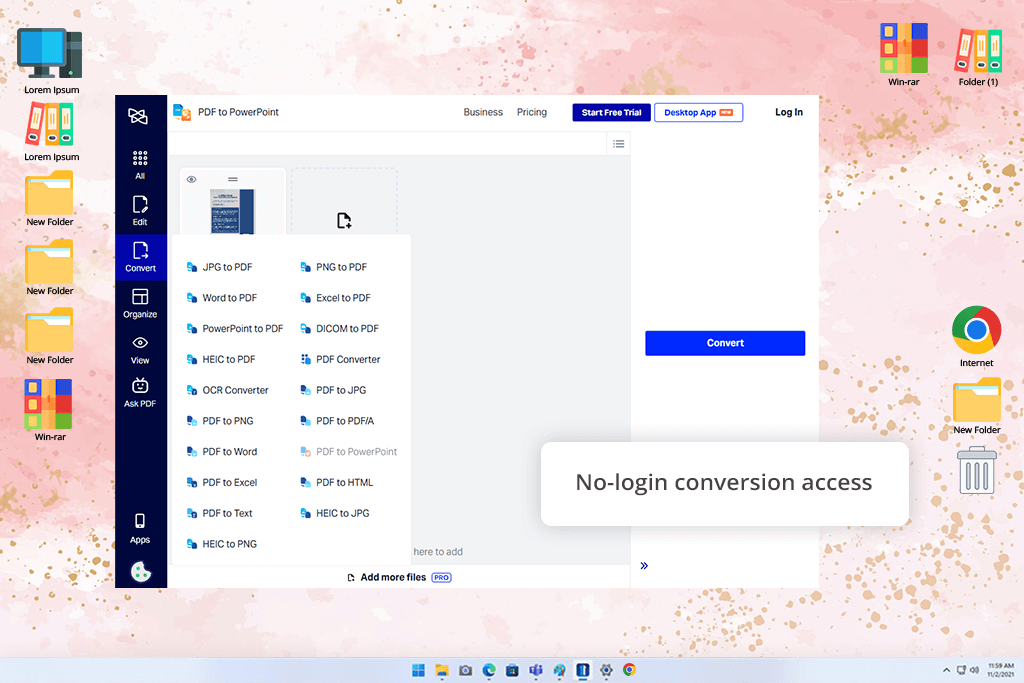
Task: Open OCR Converter
Action: click(x=228, y=390)
